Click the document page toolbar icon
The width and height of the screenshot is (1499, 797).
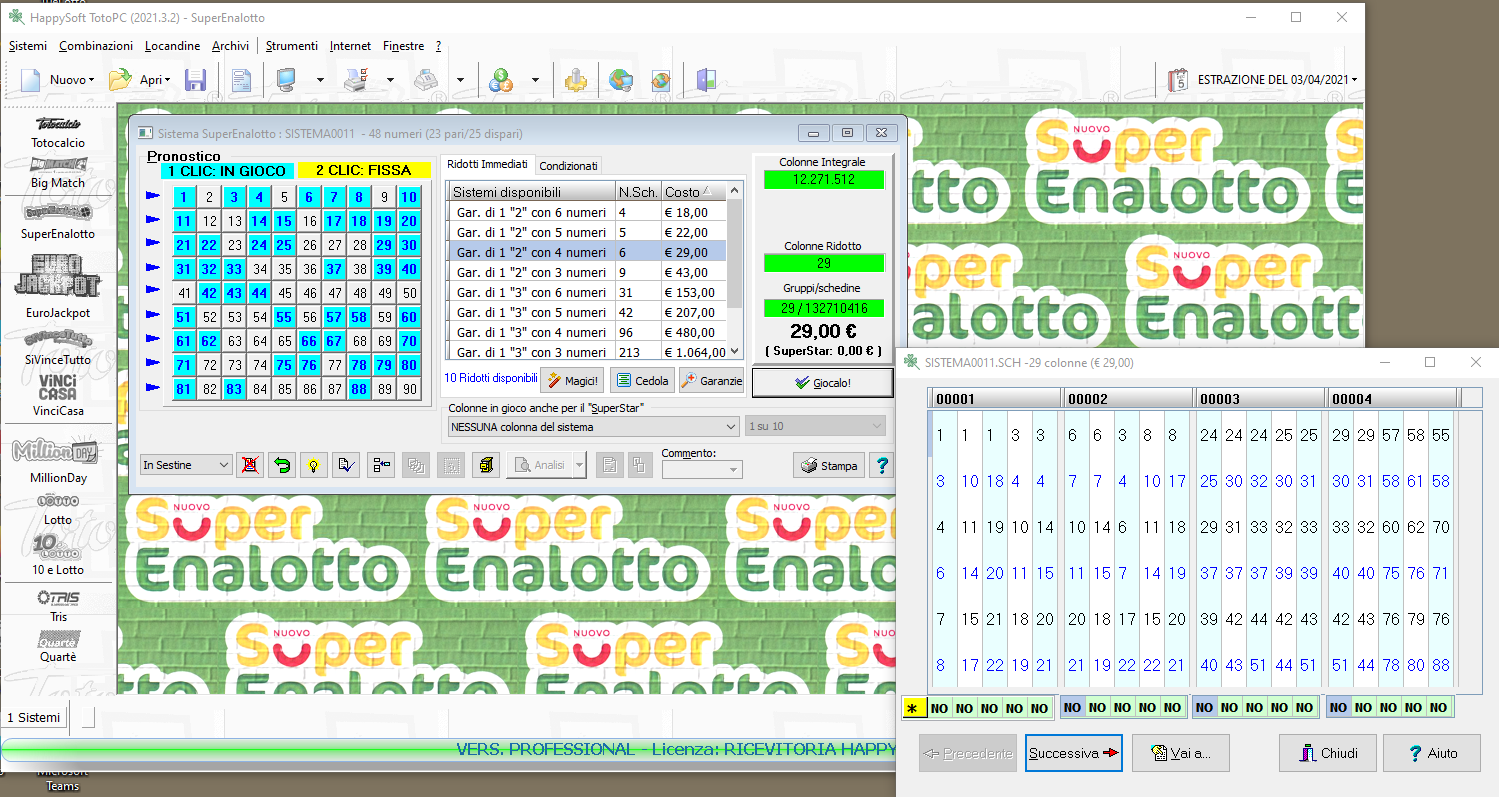[241, 80]
